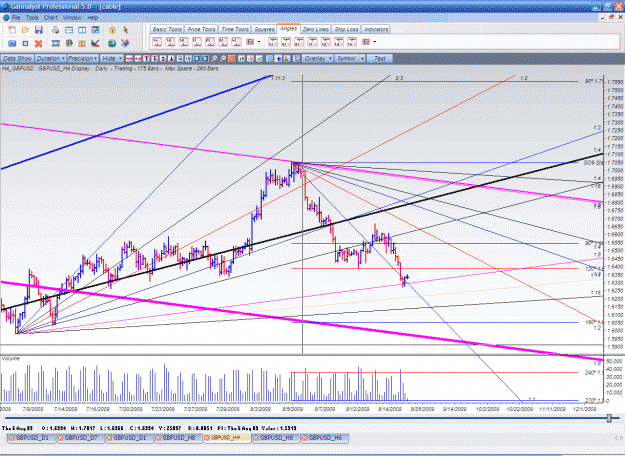
Task: Expand arrow beside downward angles fan icon
Action: [374, 42]
